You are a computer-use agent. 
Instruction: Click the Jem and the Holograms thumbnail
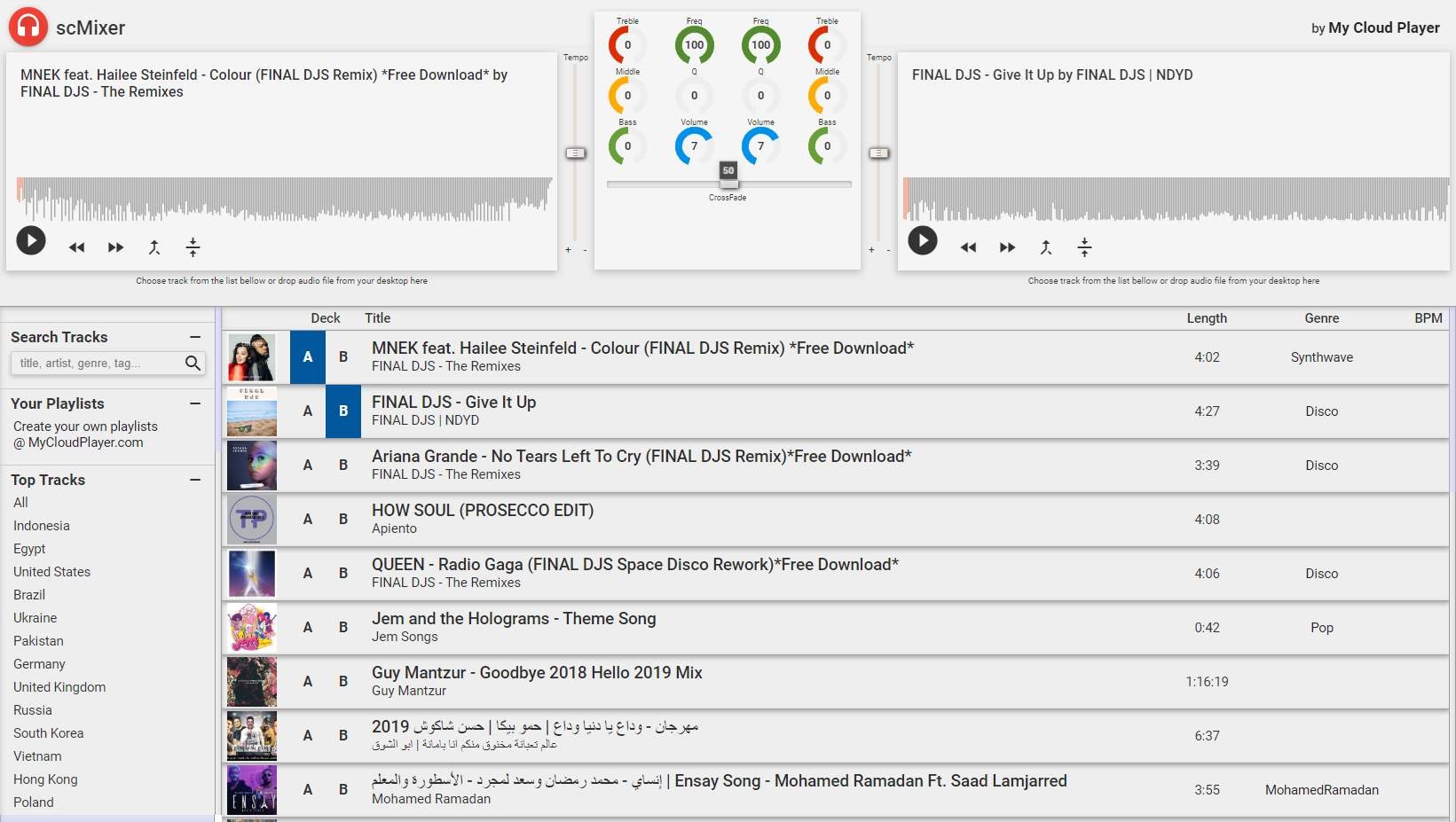tap(252, 628)
